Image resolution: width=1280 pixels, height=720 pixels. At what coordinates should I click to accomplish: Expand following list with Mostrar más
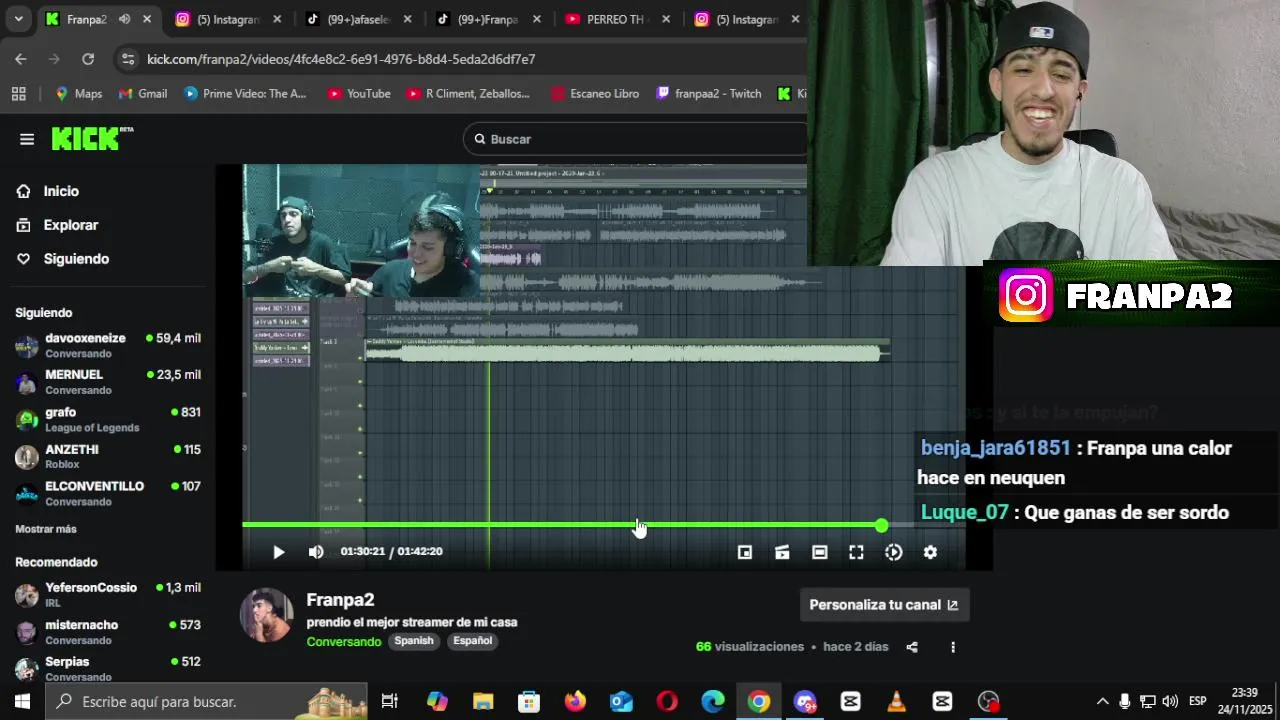[46, 529]
